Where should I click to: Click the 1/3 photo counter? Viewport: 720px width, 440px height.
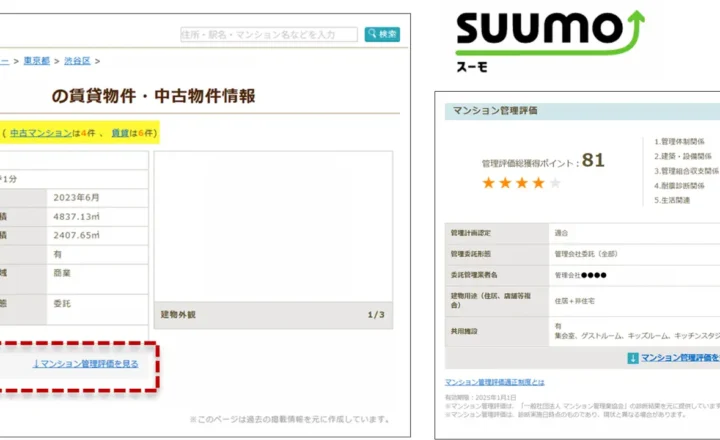point(375,315)
